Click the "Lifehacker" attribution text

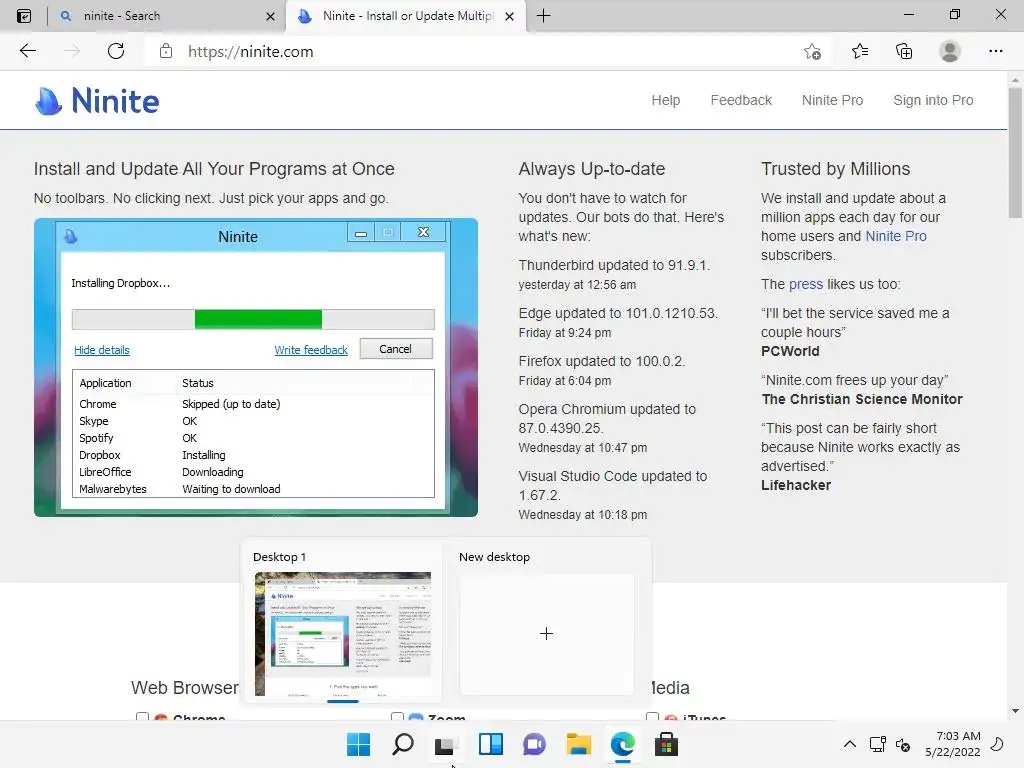[795, 485]
